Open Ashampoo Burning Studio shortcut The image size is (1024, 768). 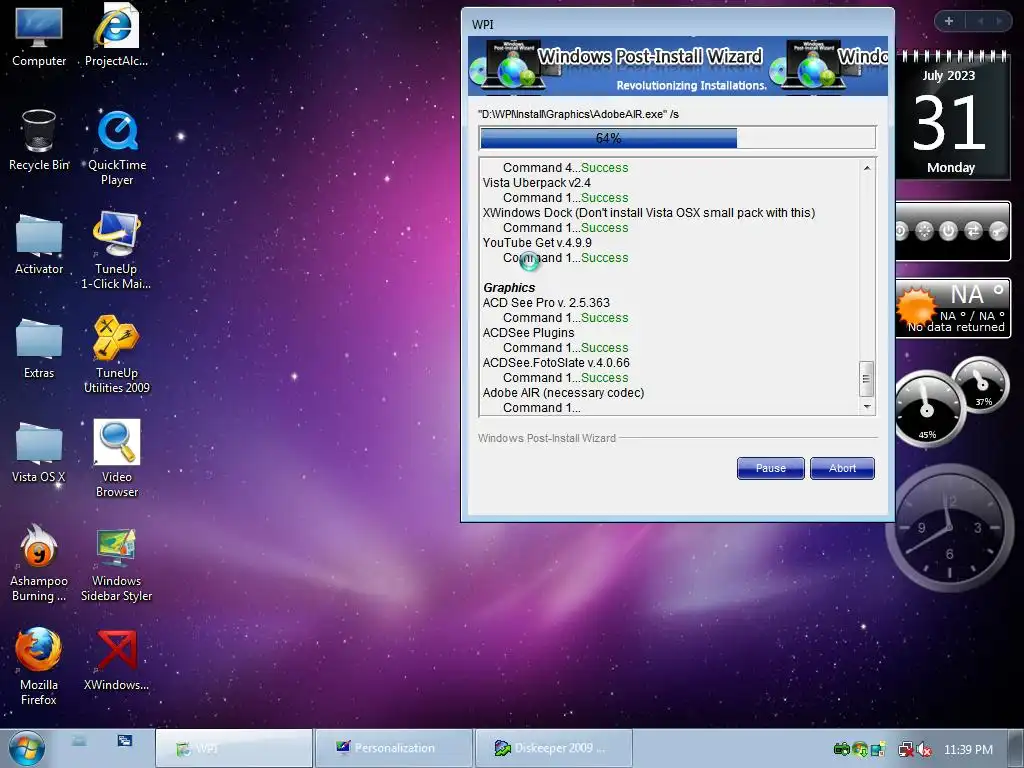pyautogui.click(x=39, y=564)
